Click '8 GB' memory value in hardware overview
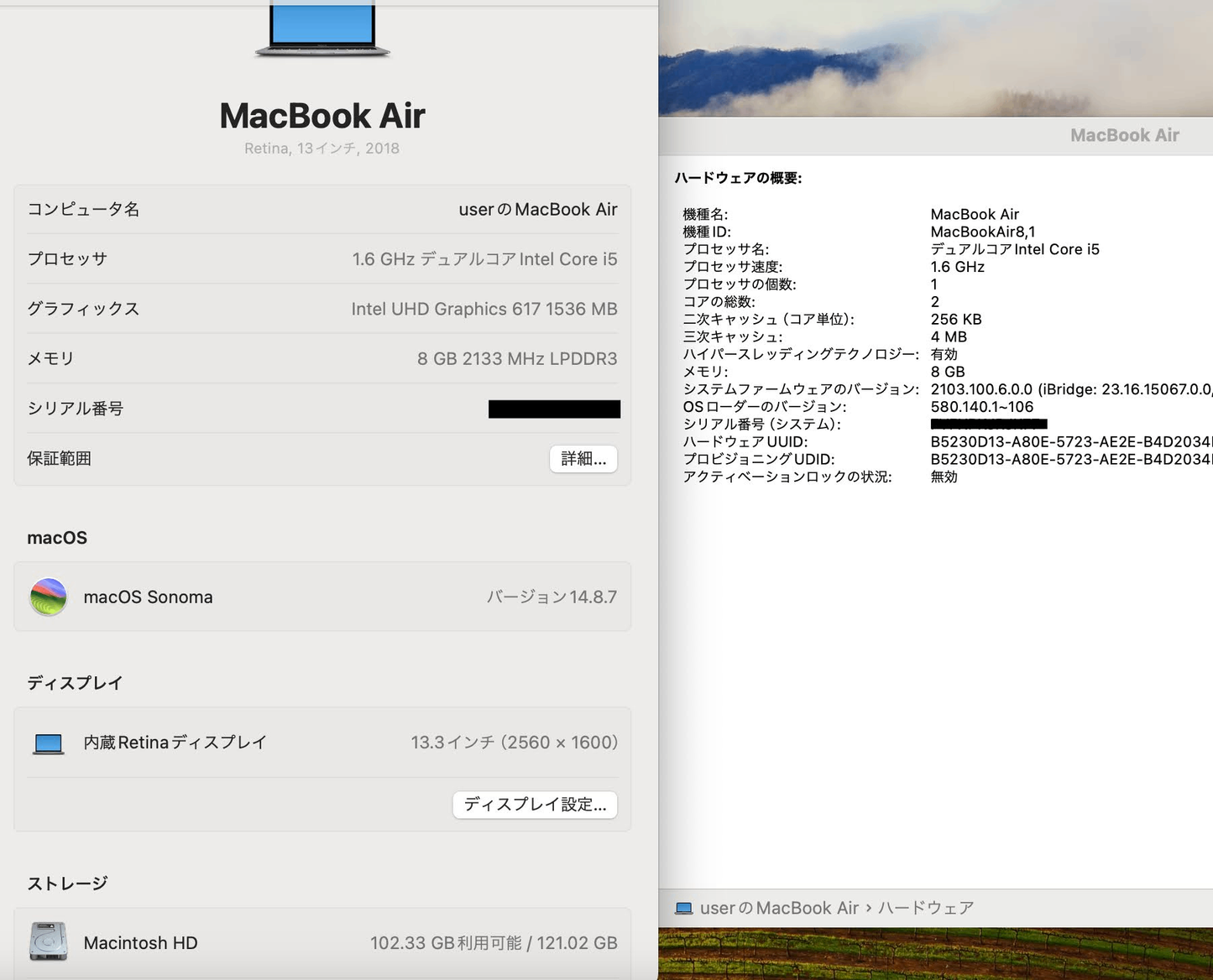Viewport: 1213px width, 980px height. 948,372
